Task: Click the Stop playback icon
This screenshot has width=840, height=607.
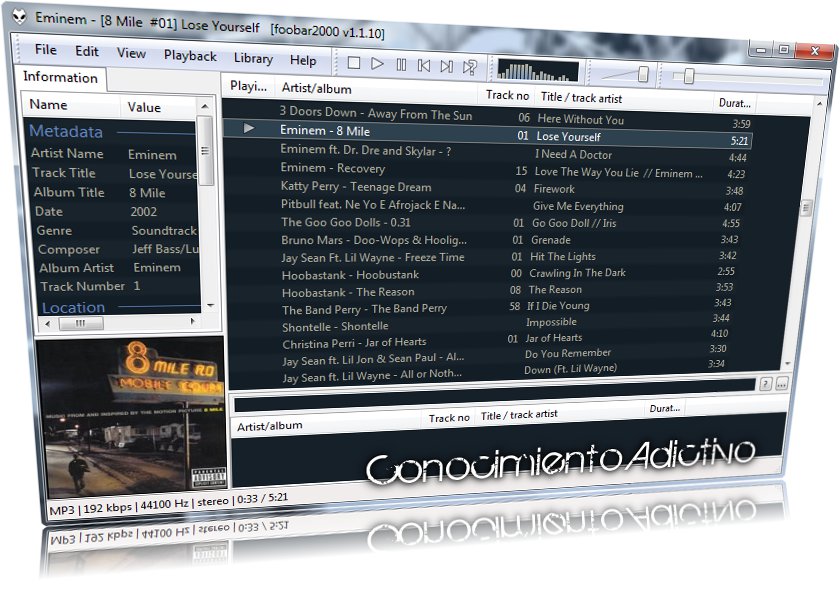Action: pos(354,62)
